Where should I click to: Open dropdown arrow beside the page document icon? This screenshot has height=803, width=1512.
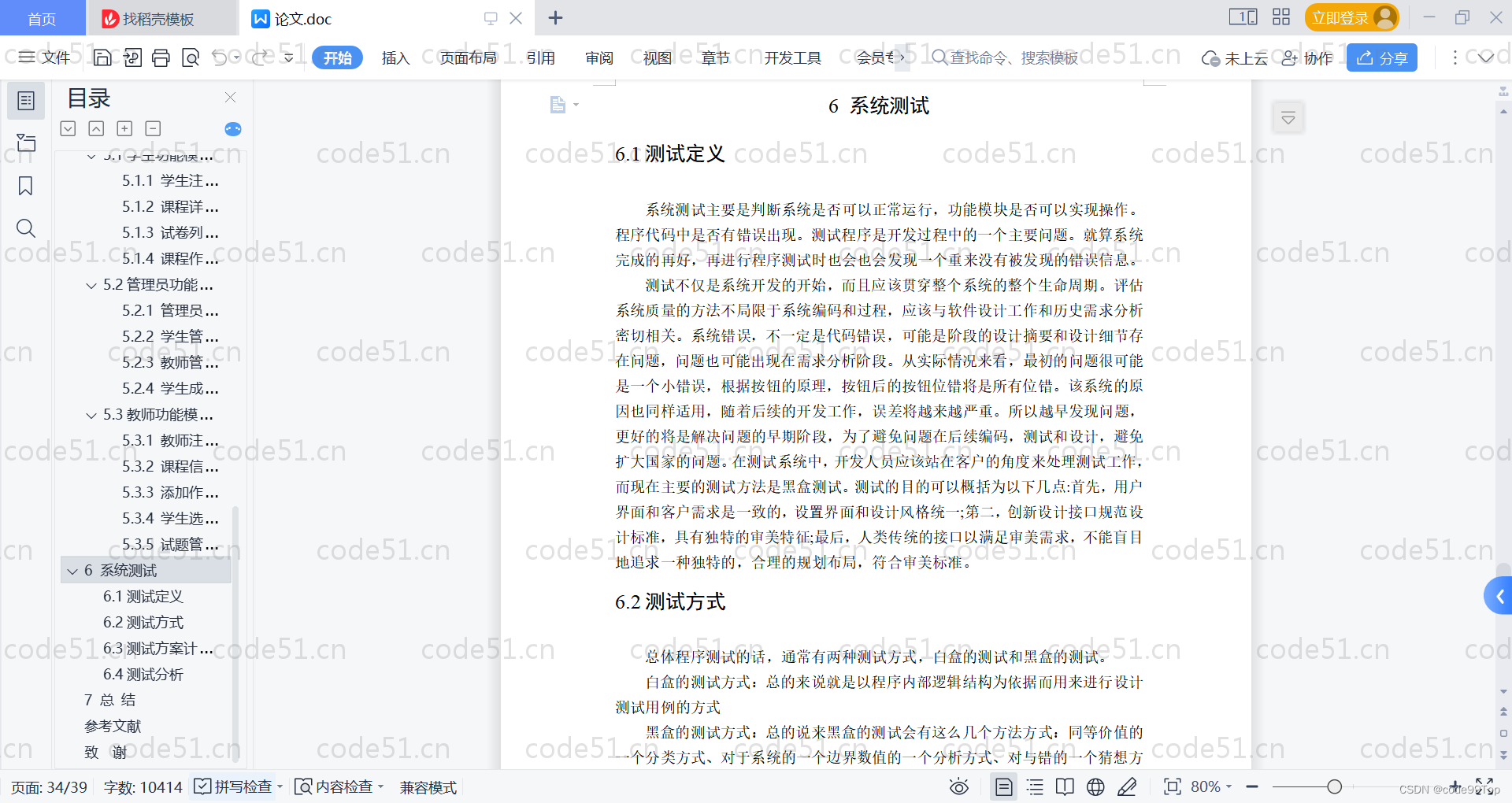[x=576, y=105]
